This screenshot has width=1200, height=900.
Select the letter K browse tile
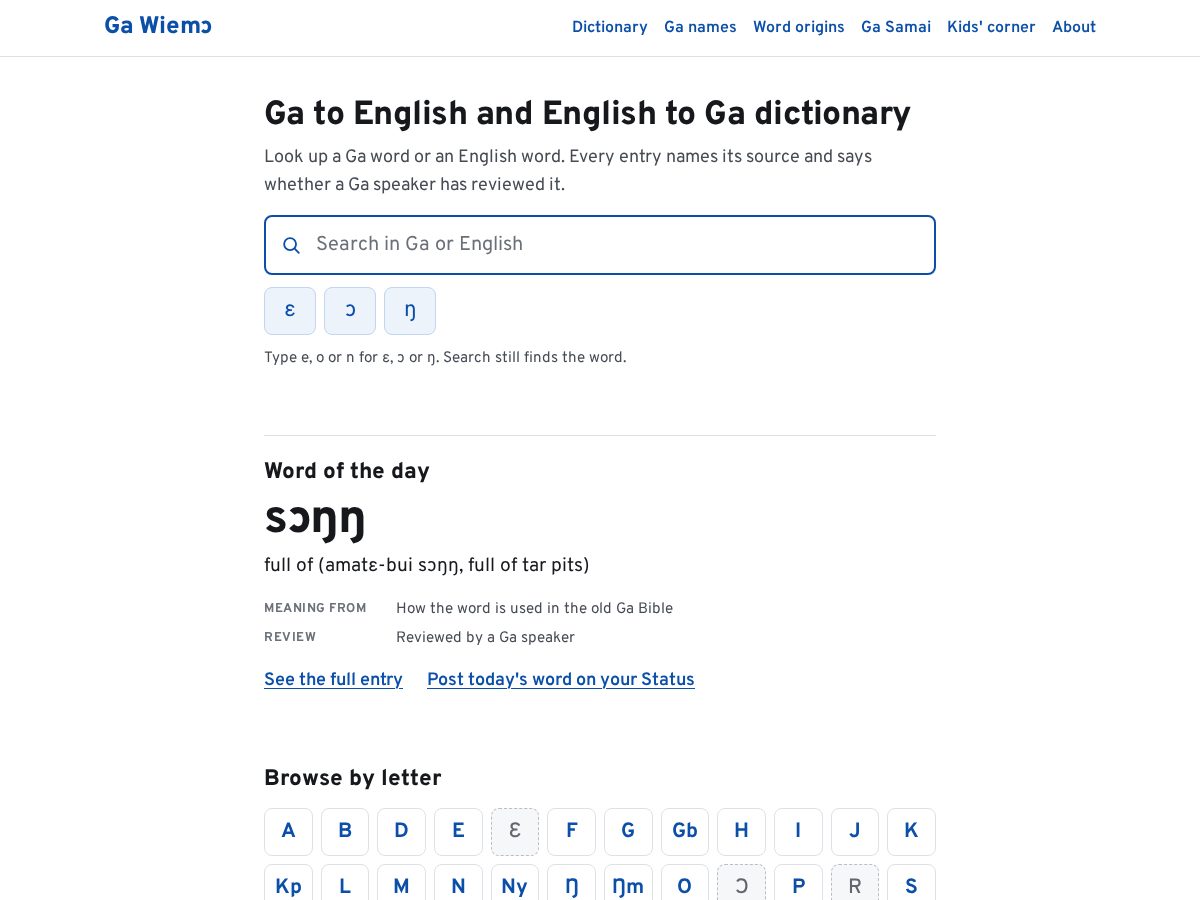911,832
